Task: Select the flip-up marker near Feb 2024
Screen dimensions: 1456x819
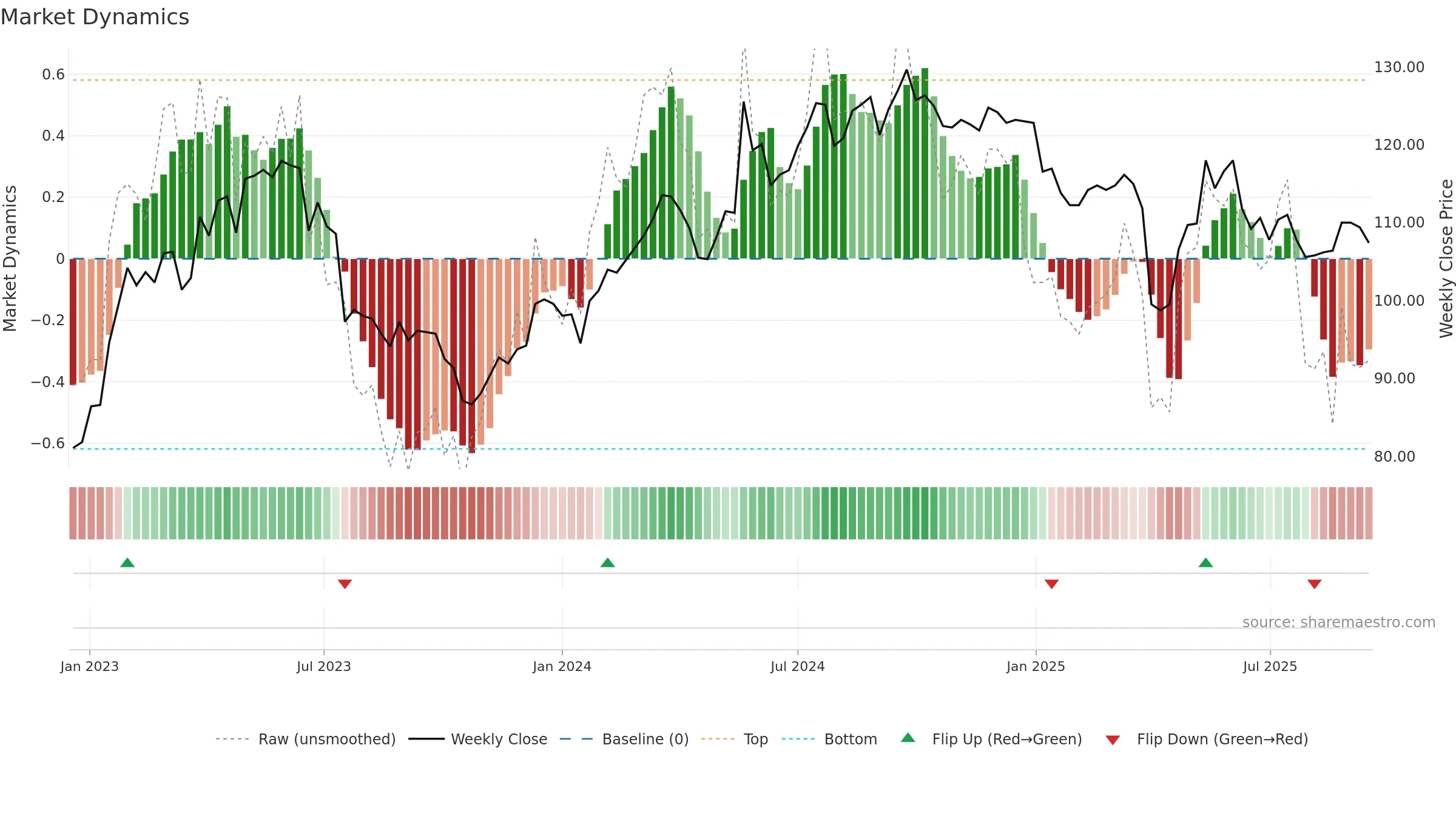Action: [x=608, y=562]
